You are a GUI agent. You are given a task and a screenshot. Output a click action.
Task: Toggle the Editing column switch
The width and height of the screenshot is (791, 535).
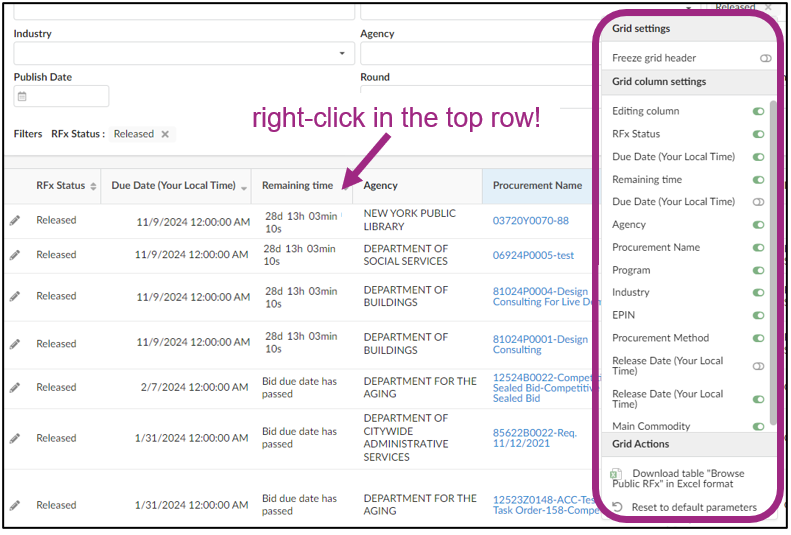click(758, 111)
